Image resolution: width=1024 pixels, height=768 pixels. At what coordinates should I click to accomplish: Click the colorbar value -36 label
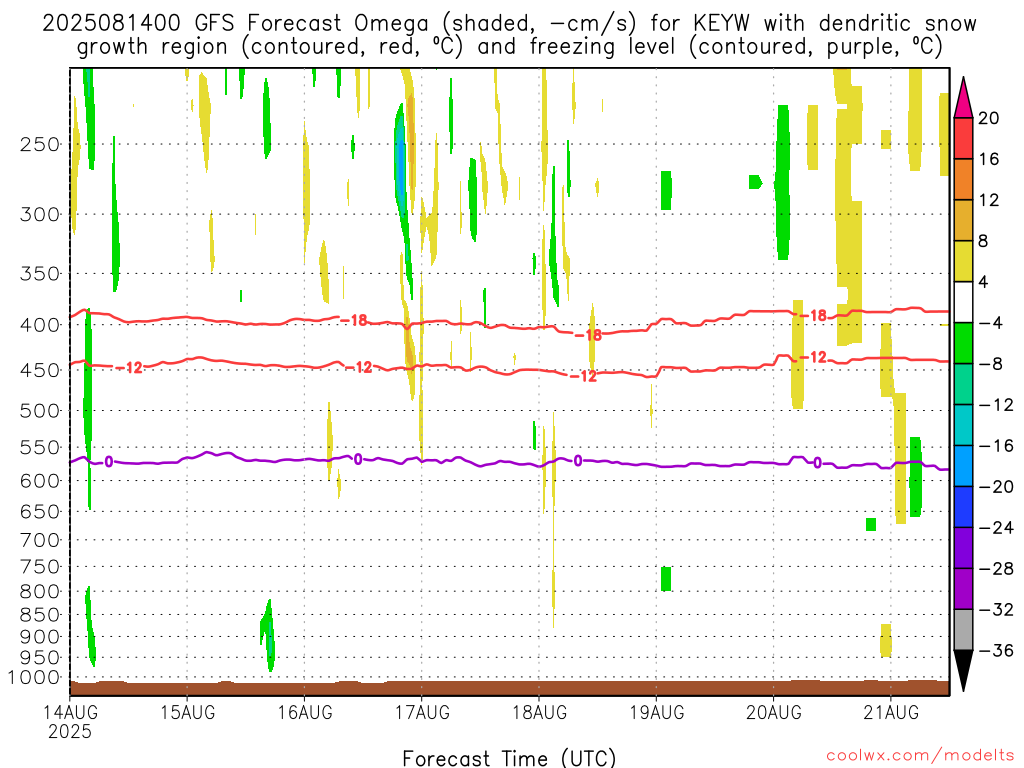click(997, 650)
